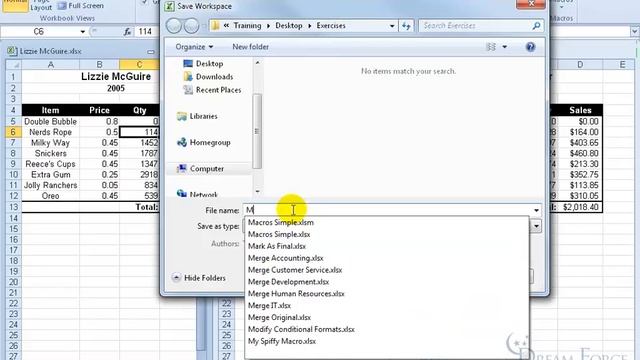640x360 pixels.
Task: Choose Merge Accounting.xlsx suggestion
Action: coord(286,258)
